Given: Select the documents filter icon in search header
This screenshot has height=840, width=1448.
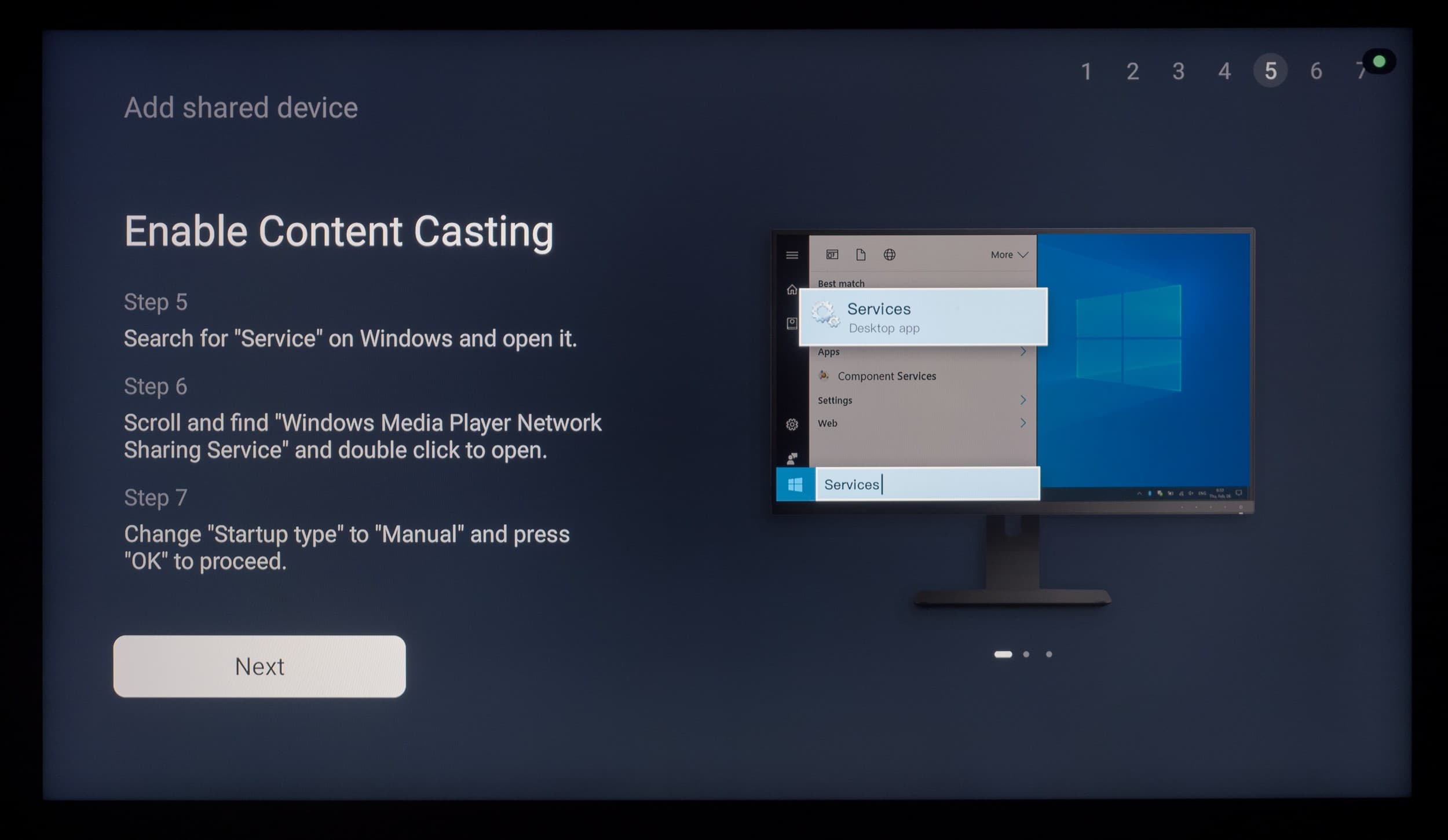Looking at the screenshot, I should [861, 255].
